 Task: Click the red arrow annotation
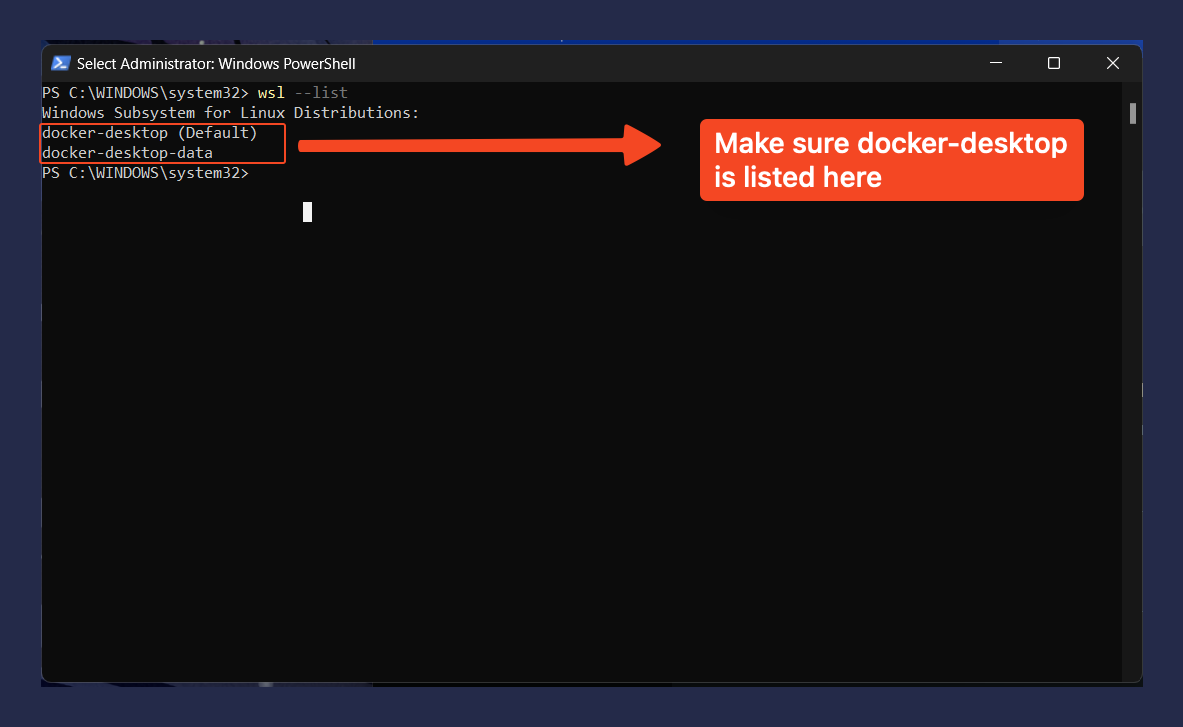(x=480, y=146)
